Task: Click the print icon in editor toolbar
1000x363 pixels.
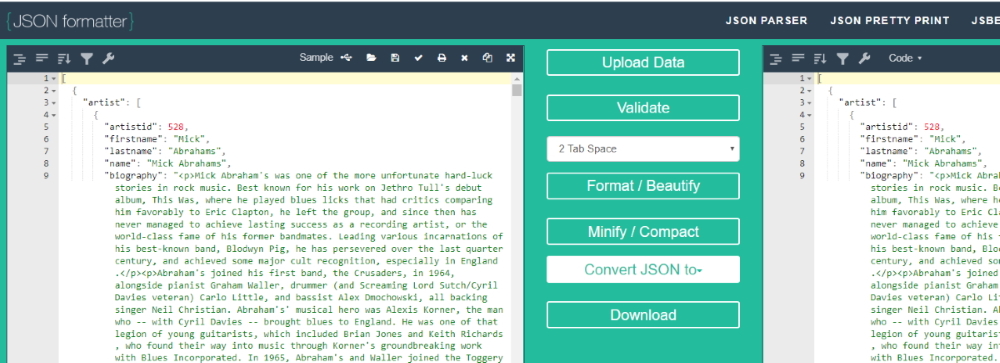Action: pyautogui.click(x=441, y=58)
